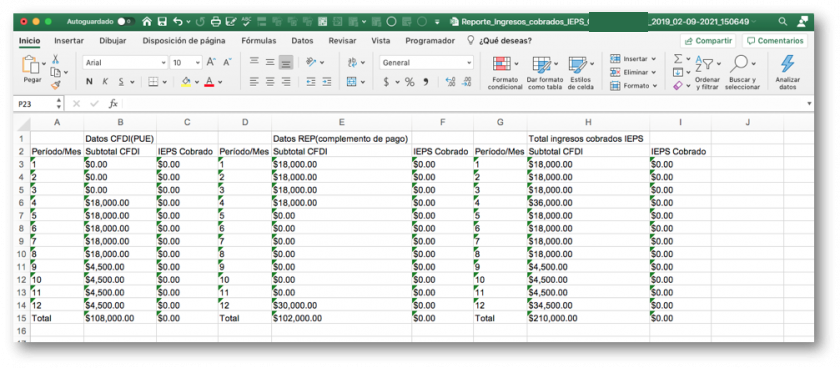Align text to top
Screen dimensions: 840x368
[x=254, y=62]
